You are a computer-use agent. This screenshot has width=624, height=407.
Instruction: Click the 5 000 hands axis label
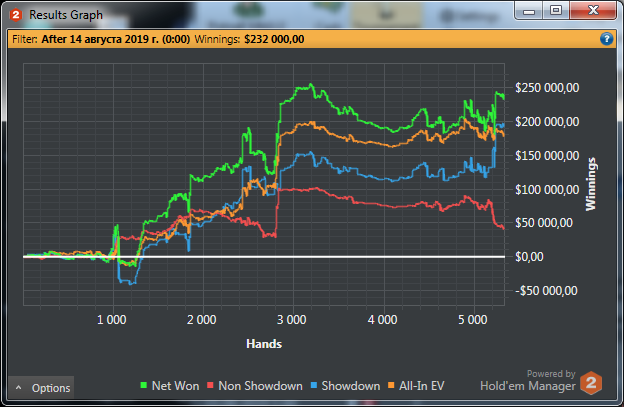click(473, 319)
